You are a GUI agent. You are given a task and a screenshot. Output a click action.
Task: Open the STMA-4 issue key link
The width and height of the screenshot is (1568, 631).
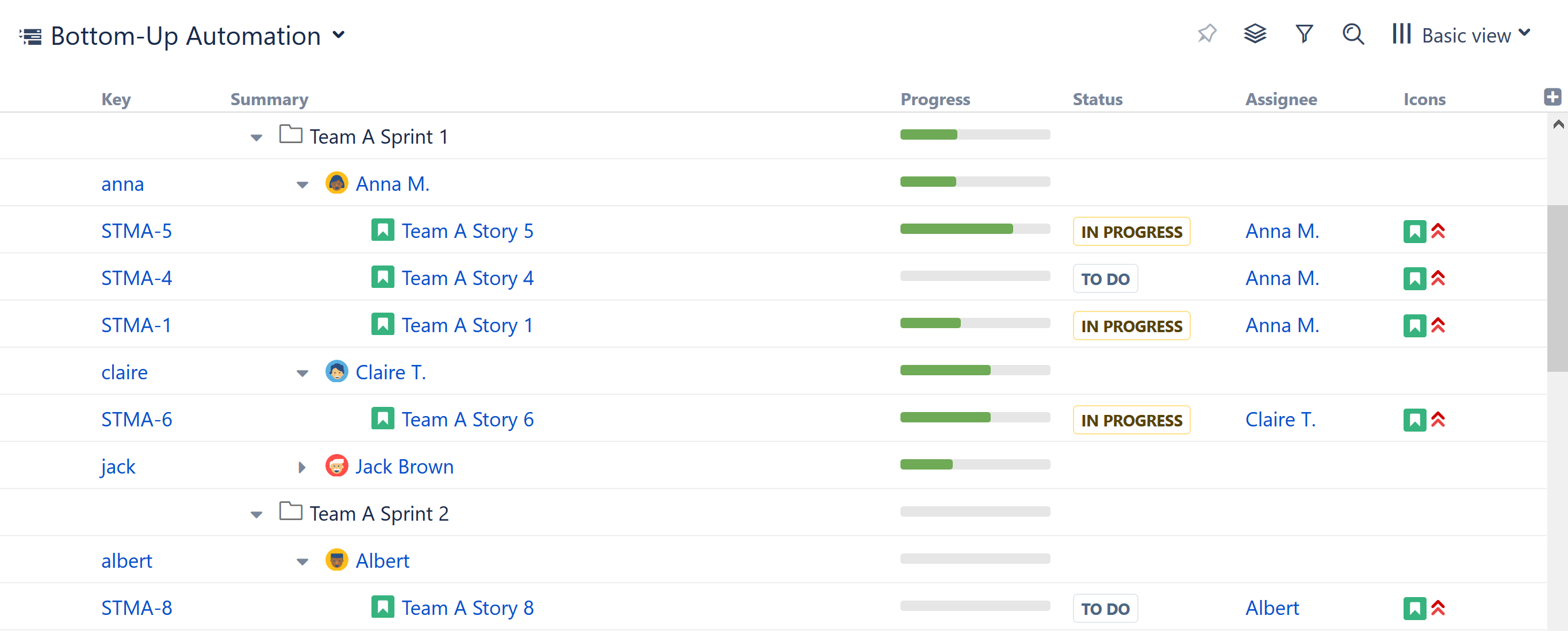point(136,278)
